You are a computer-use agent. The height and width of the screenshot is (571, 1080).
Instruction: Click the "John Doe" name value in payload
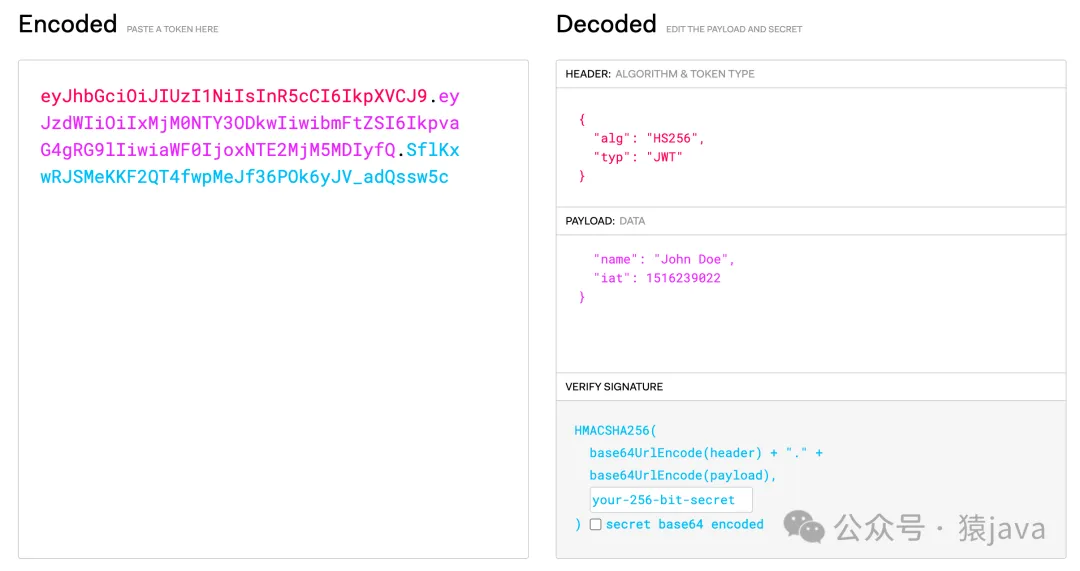(x=691, y=259)
